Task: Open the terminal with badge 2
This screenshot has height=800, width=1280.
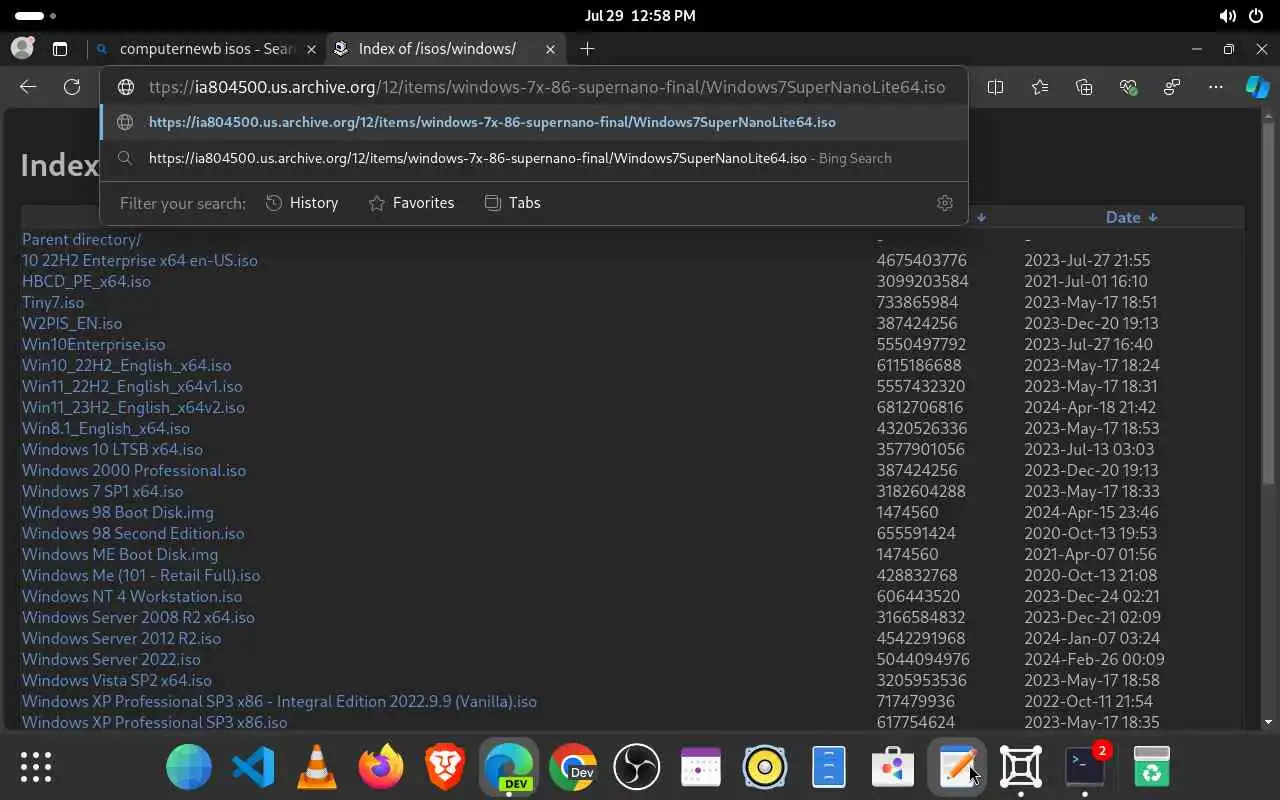Action: (x=1085, y=767)
